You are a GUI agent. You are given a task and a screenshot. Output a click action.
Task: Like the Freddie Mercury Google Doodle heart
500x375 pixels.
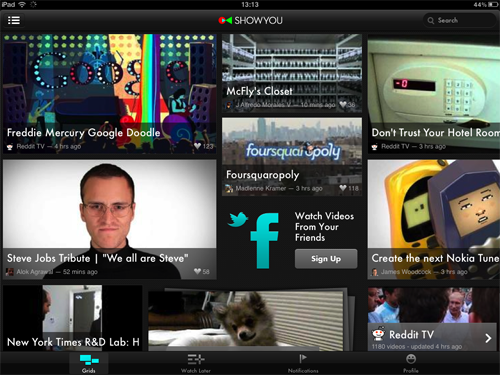[x=198, y=146]
